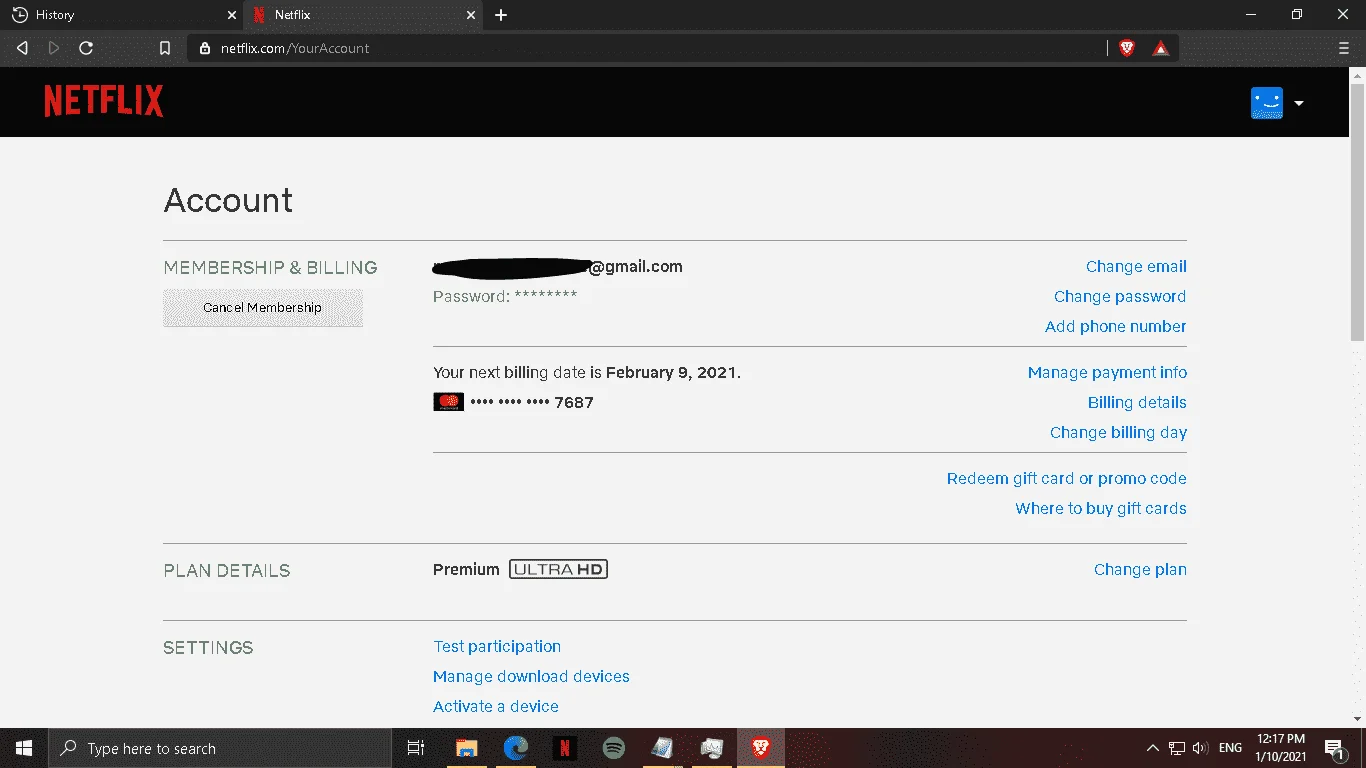This screenshot has height=768, width=1366.
Task: Click Activate a device link
Action: (x=496, y=707)
